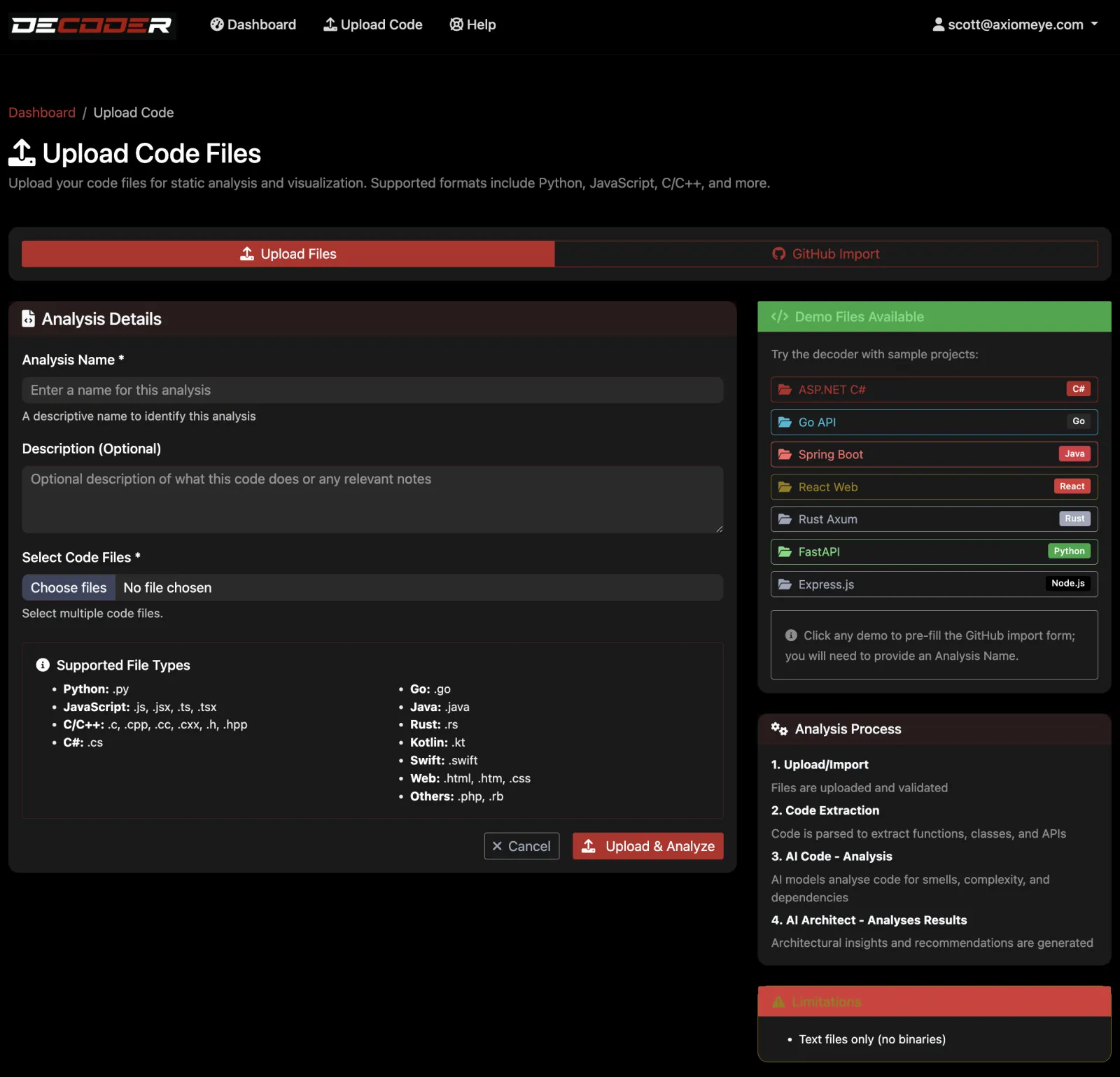Click the ASP.NET C# folder icon
Screen dimensions: 1120x1077
(785, 390)
